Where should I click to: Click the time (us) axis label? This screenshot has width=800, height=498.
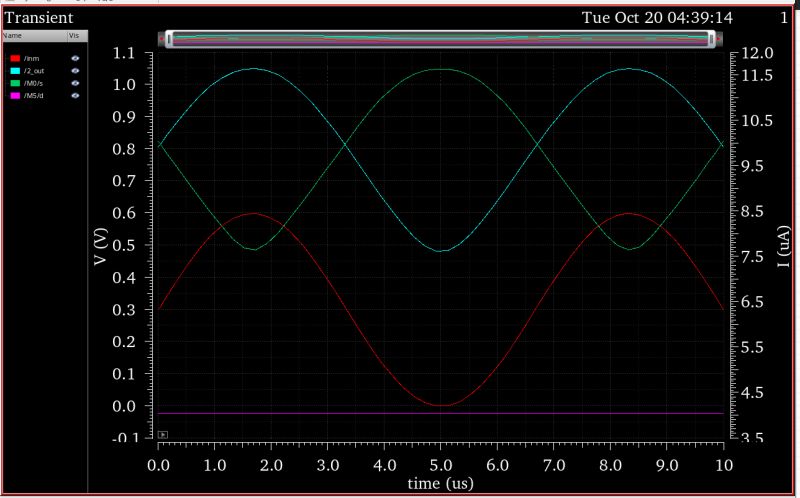point(440,483)
